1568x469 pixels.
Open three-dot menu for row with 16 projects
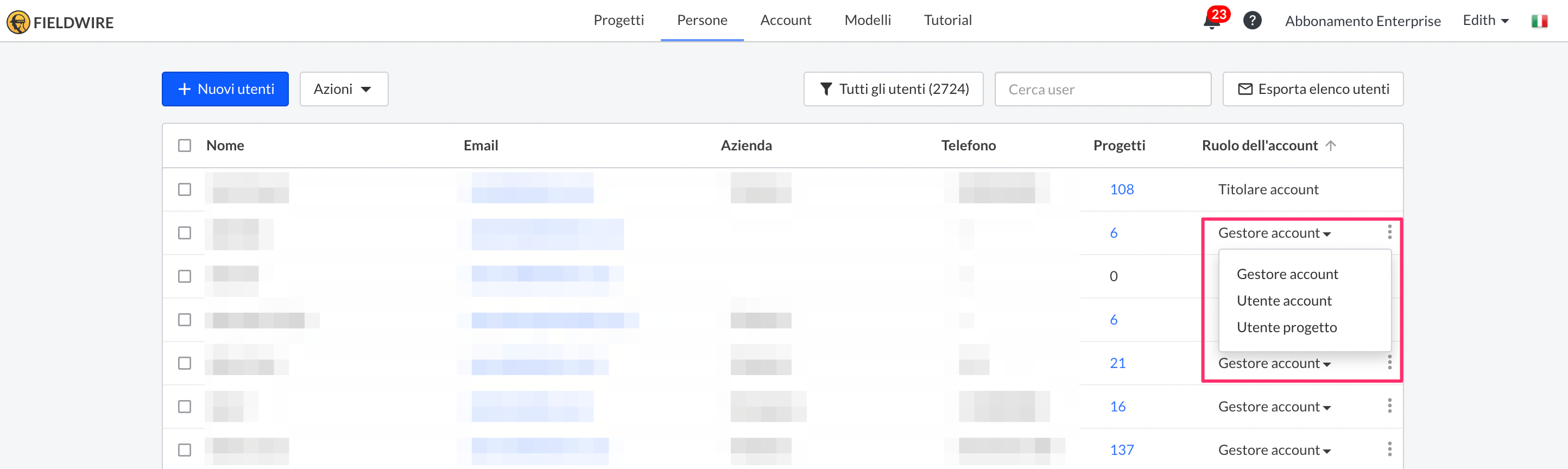1390,405
